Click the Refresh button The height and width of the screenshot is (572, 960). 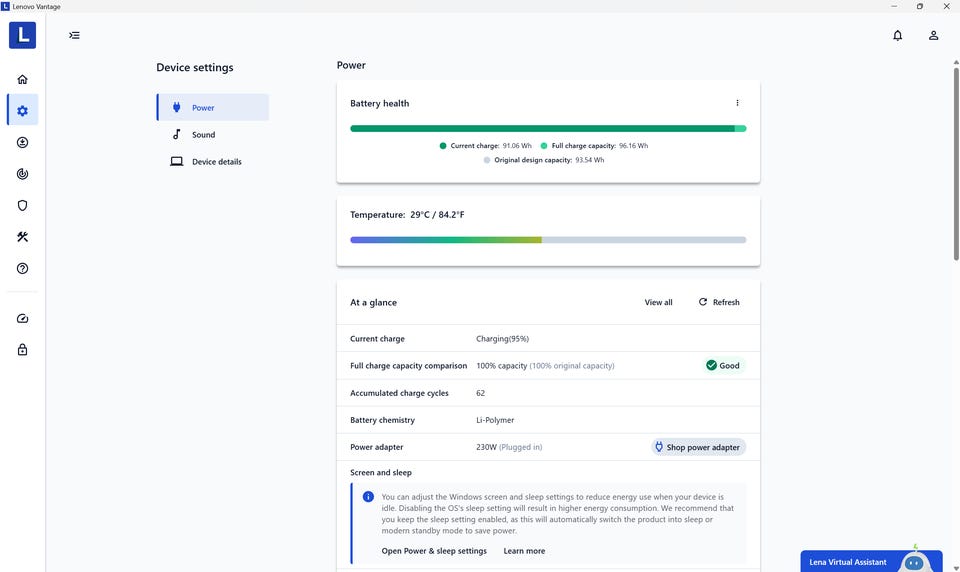pos(719,302)
